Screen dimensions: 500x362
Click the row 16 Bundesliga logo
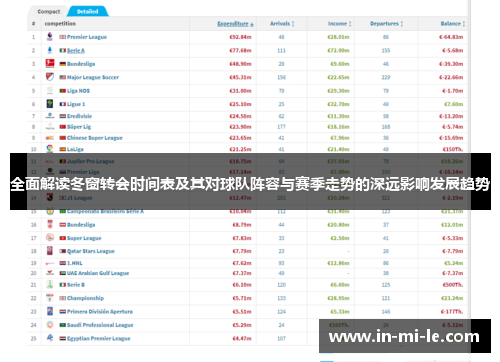click(x=50, y=224)
